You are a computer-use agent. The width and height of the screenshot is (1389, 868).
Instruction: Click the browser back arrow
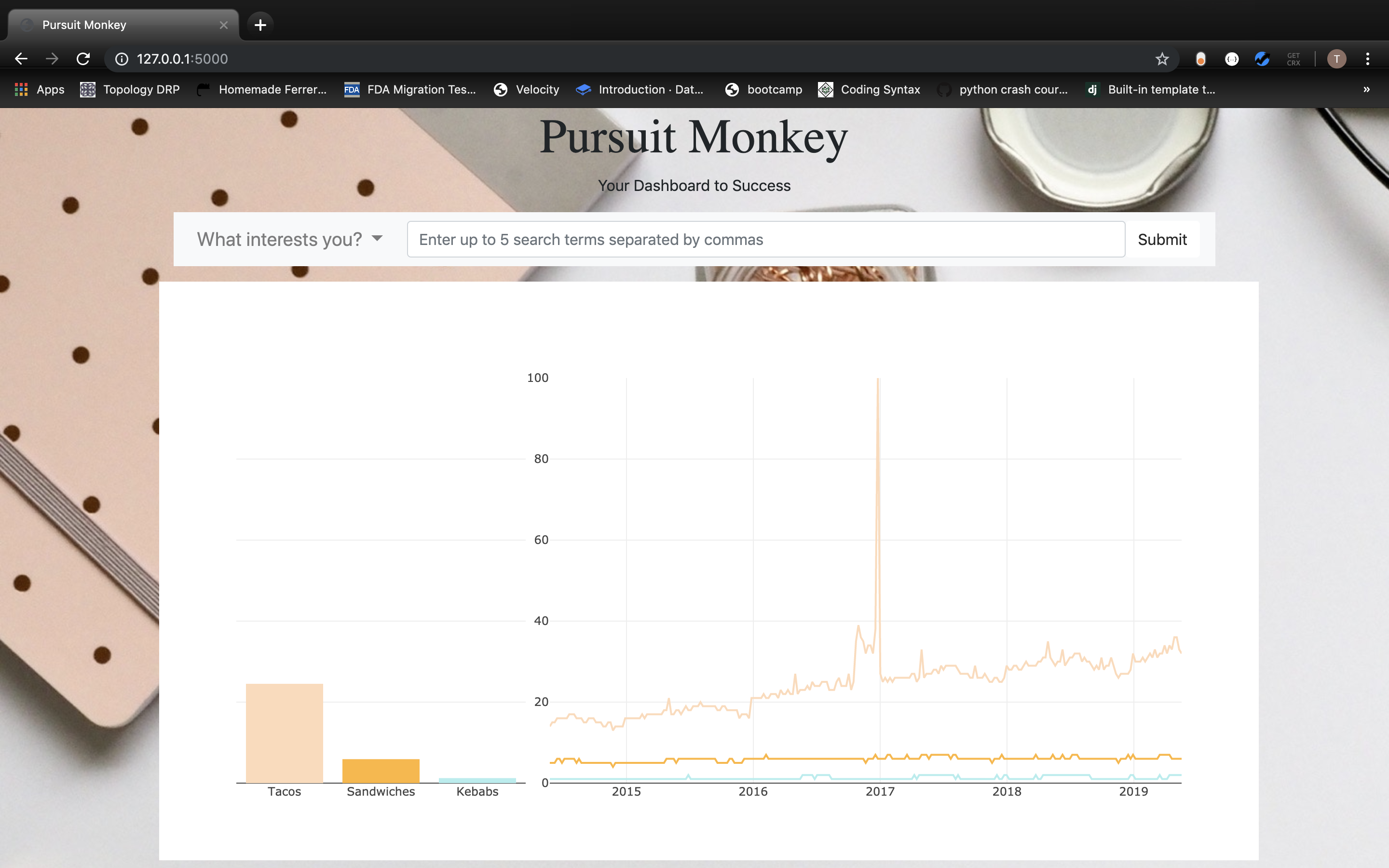[21, 58]
